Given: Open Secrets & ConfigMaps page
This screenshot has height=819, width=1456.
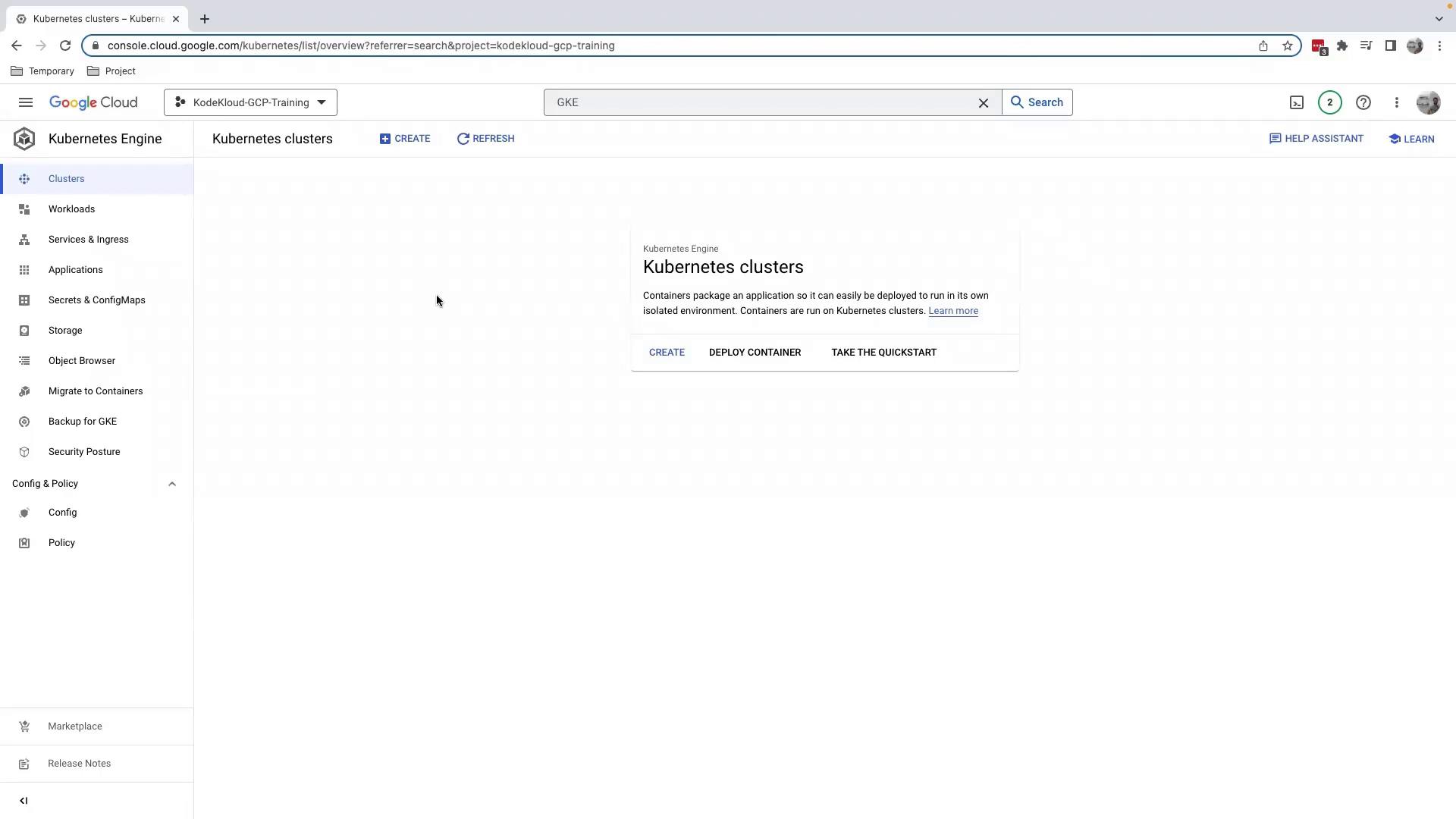Looking at the screenshot, I should pos(96,300).
